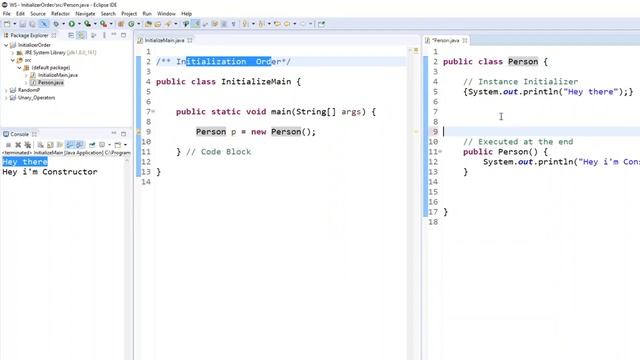Click the Open Task folder icon

point(158,24)
